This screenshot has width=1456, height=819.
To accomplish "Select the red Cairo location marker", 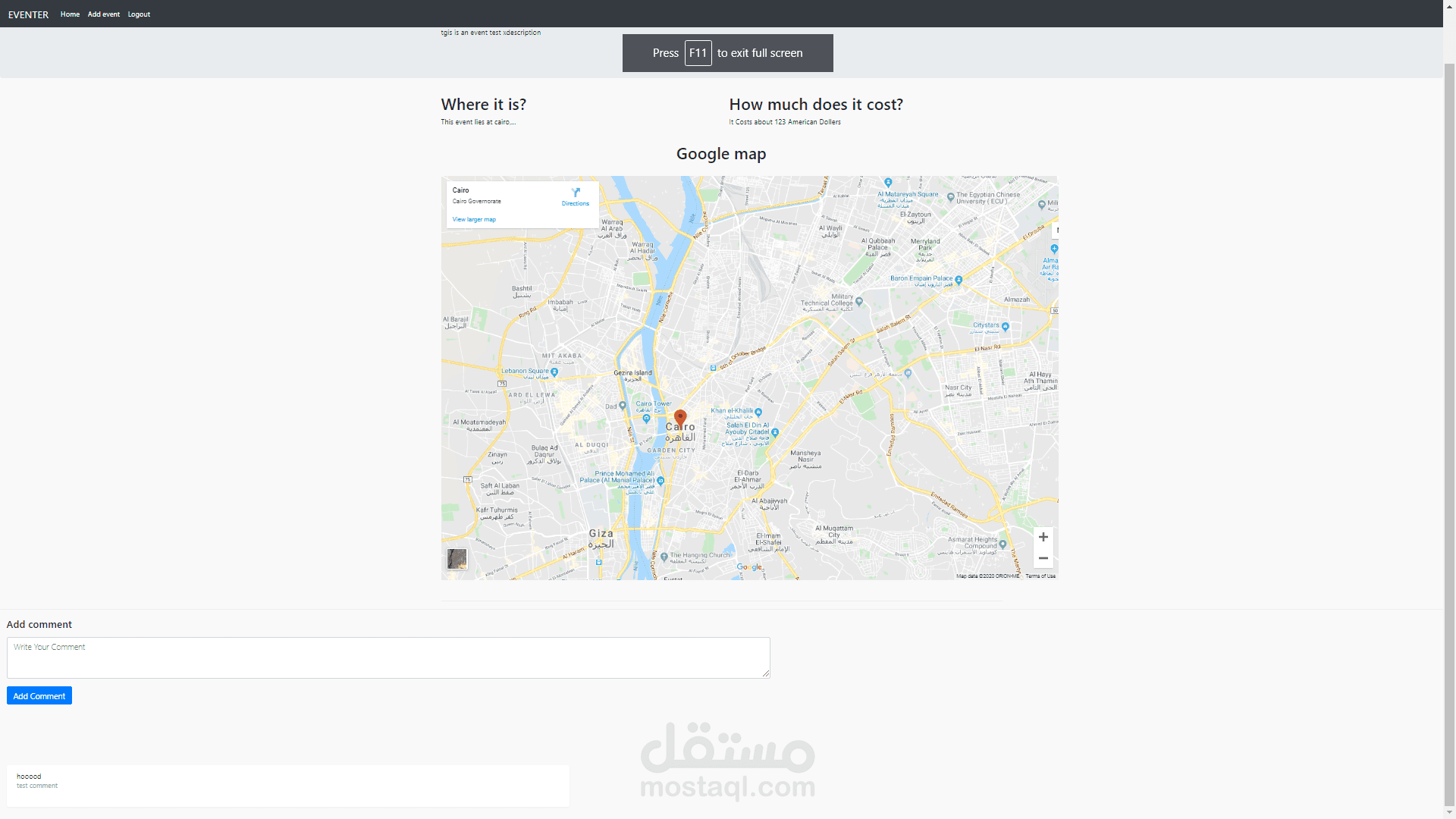I will coord(679,417).
